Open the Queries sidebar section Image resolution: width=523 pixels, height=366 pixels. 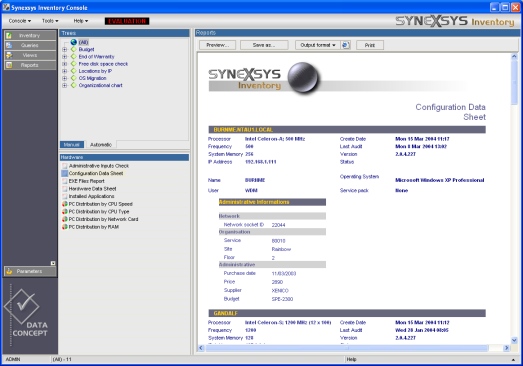coord(30,45)
